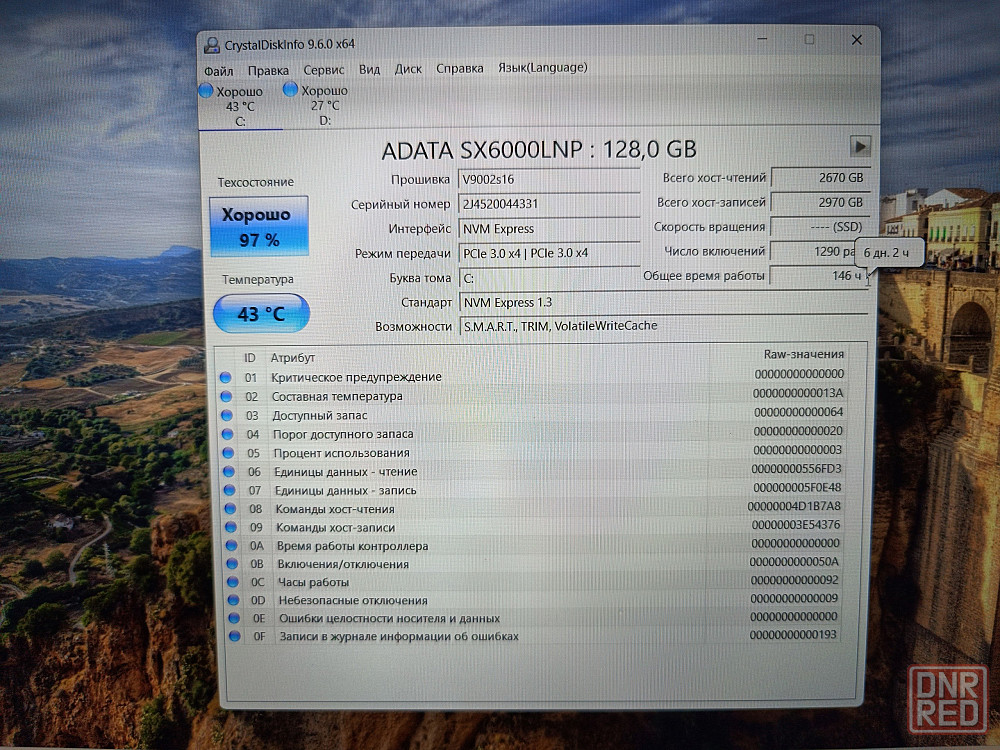Click status dot of row 0C Часы работы
1000x750 pixels.
click(232, 582)
